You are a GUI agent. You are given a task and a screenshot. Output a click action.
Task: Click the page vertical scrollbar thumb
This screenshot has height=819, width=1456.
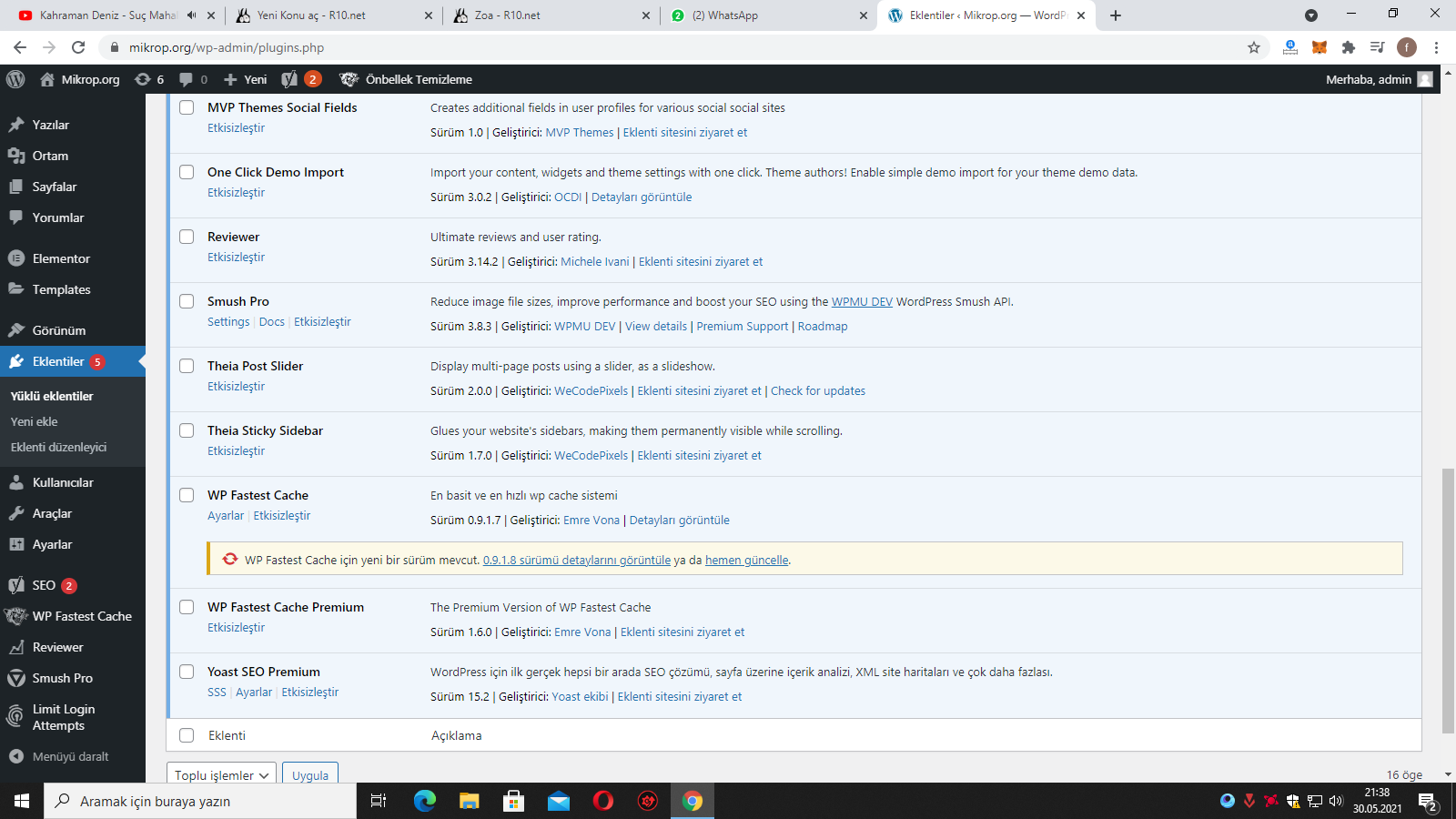pyautogui.click(x=1448, y=601)
